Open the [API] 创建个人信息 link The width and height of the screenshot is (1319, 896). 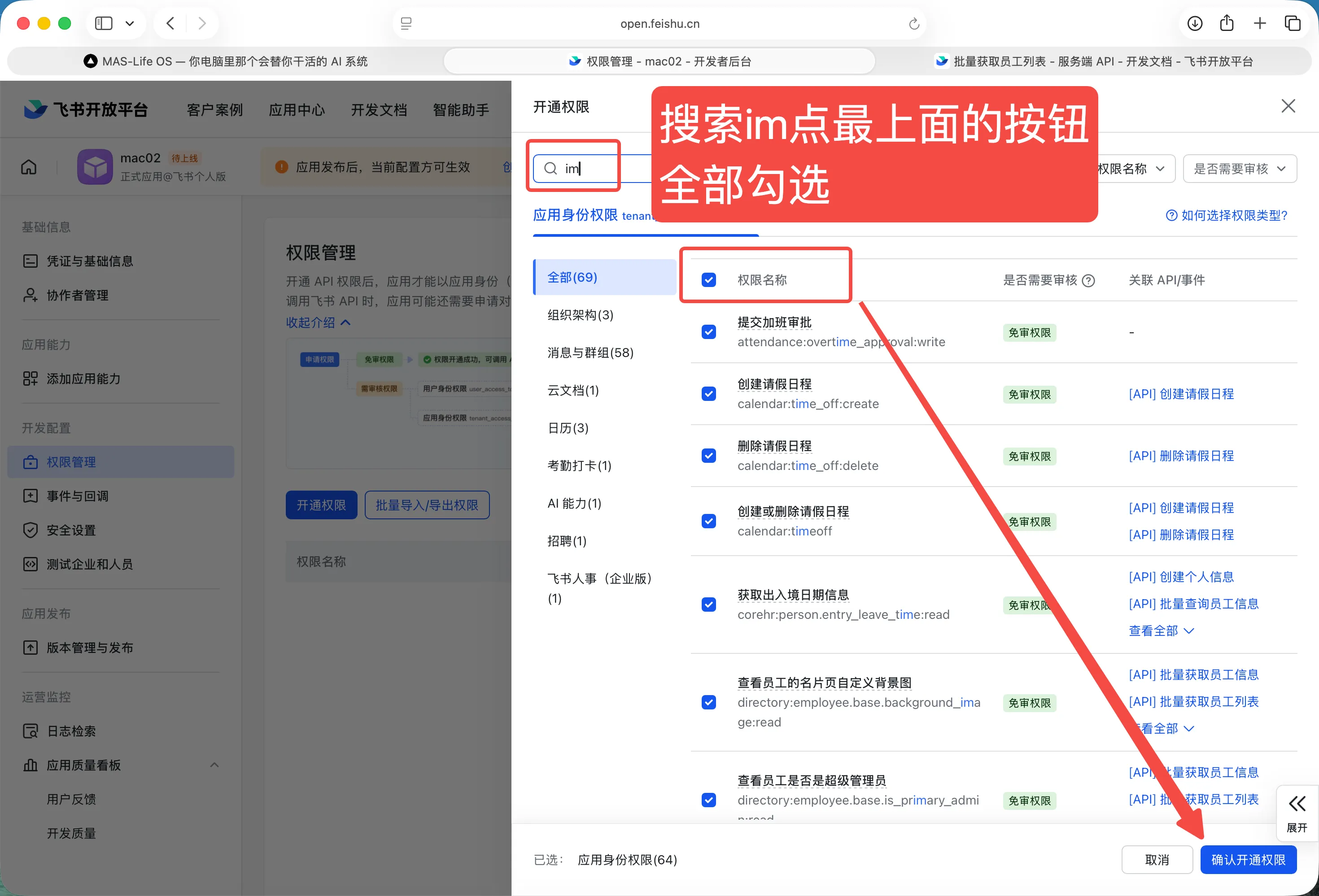tap(1181, 577)
